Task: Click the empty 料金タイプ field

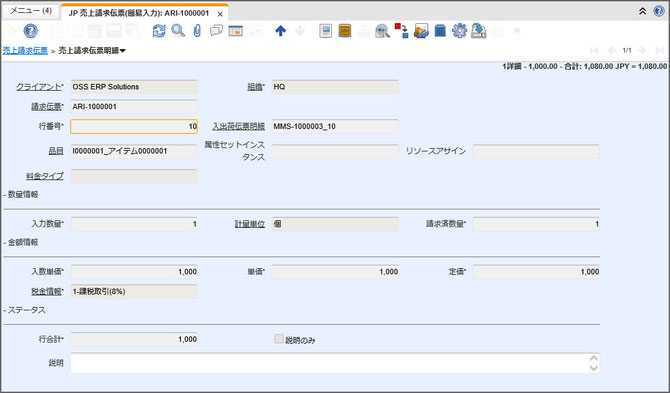Action: coord(134,176)
